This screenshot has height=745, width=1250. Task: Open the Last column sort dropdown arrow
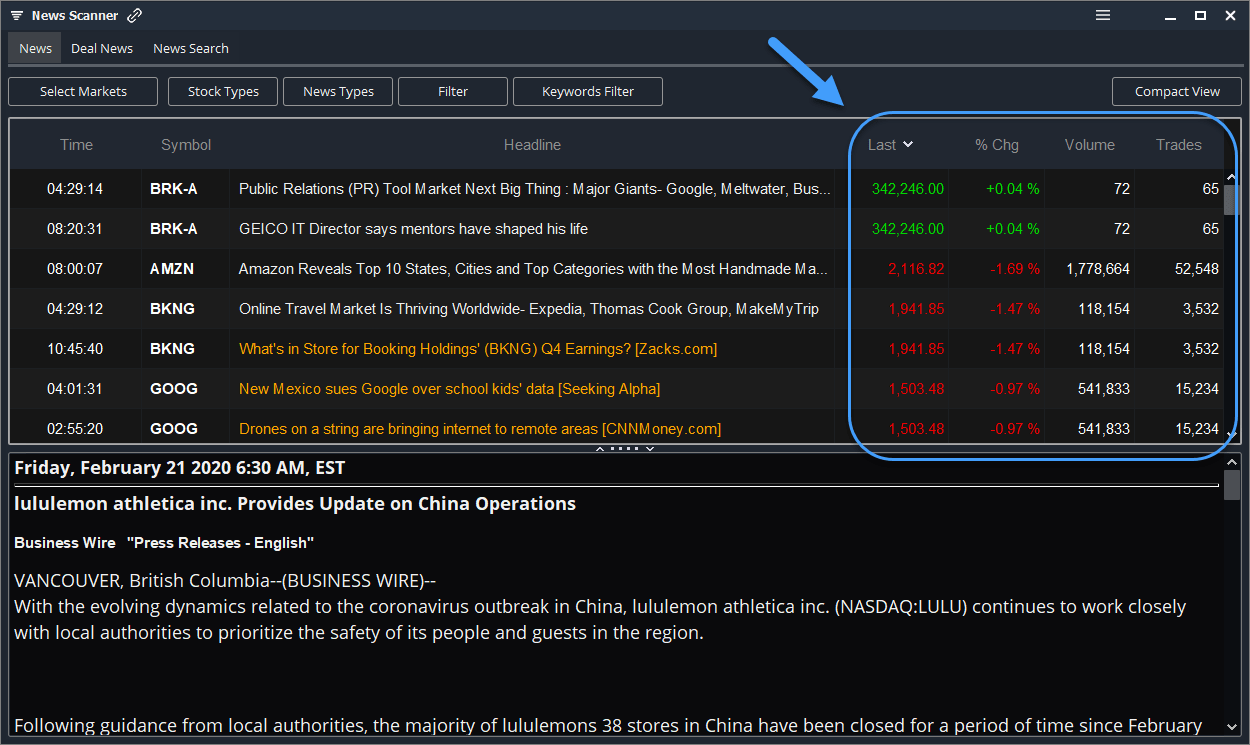point(908,144)
